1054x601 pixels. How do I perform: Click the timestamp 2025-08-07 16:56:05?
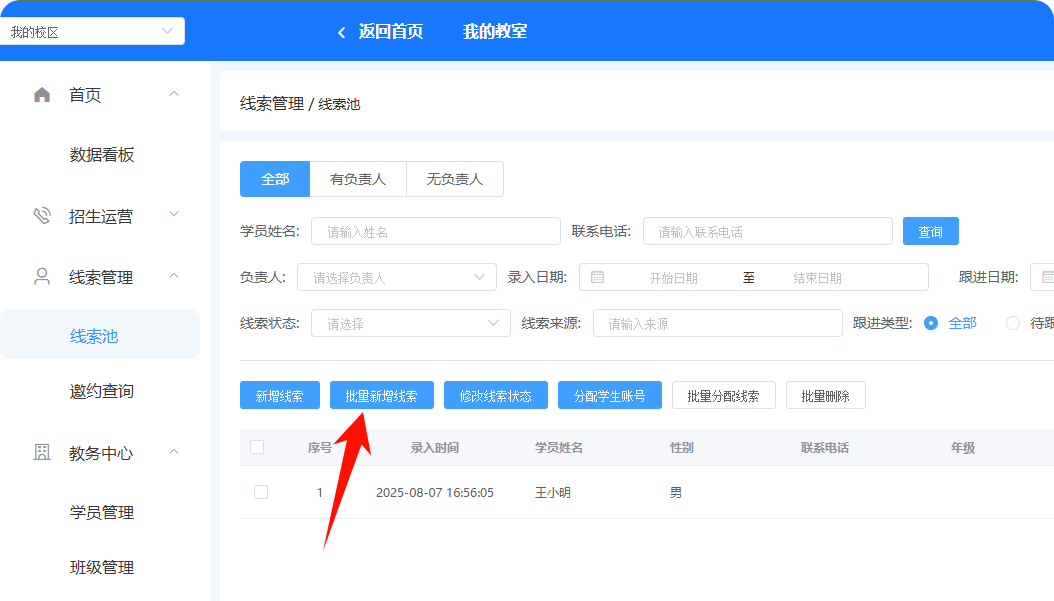click(435, 492)
